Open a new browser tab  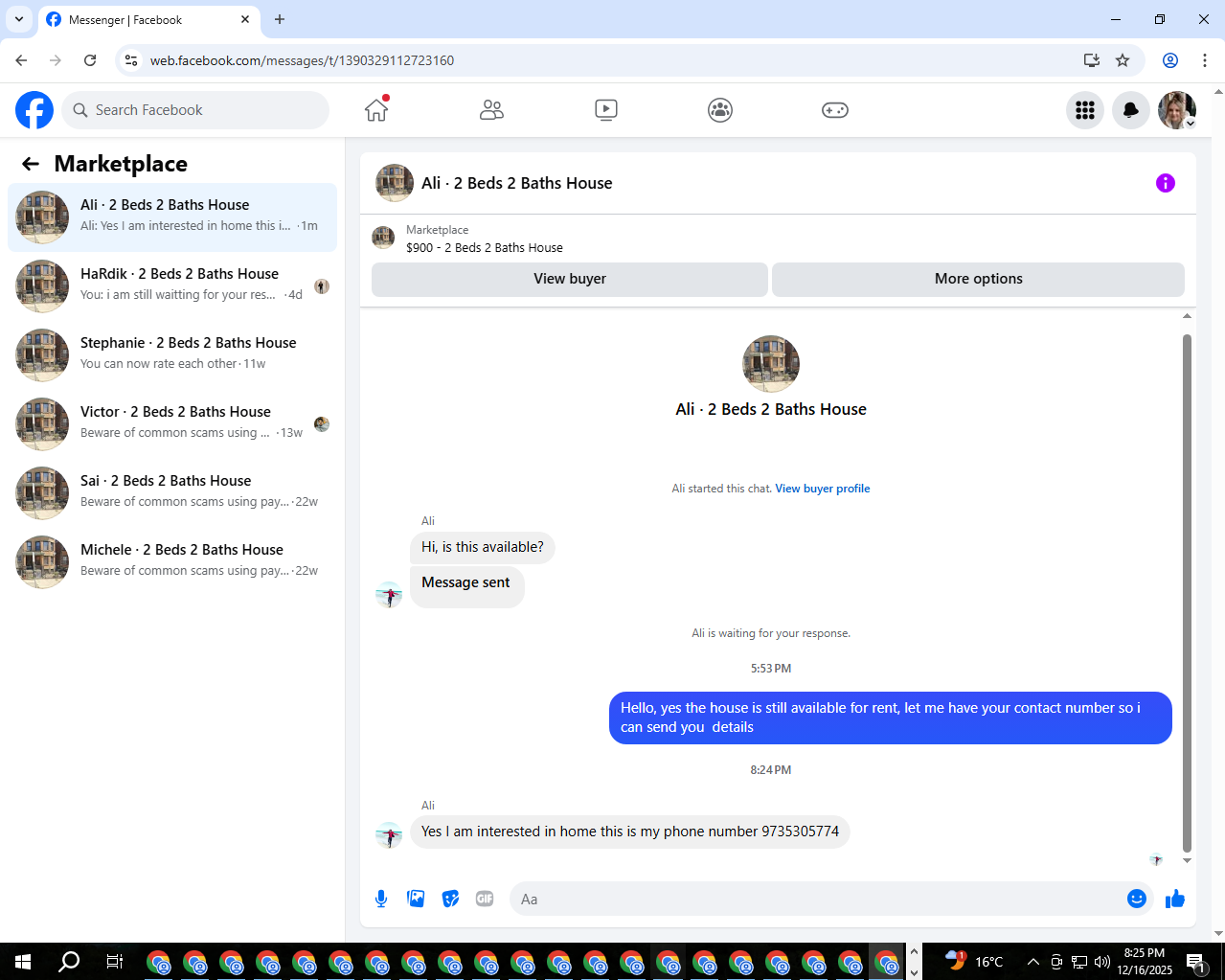(x=280, y=19)
